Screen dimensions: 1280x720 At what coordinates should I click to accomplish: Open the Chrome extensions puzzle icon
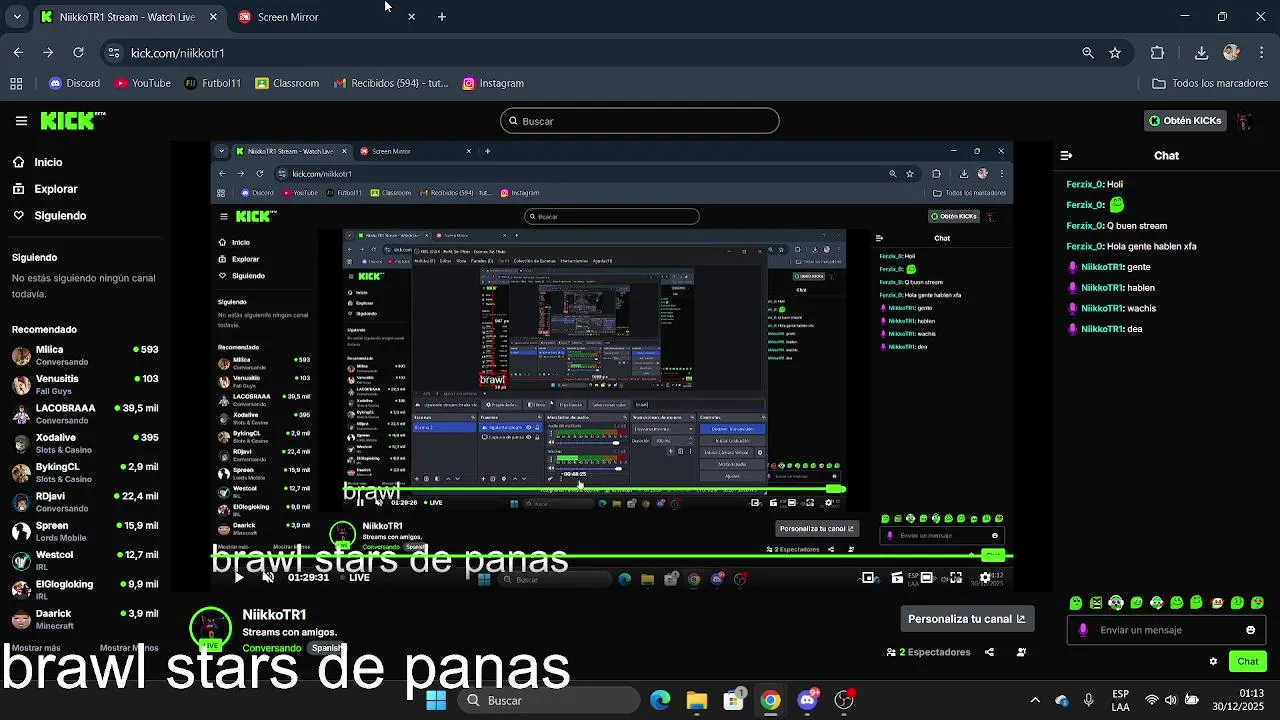(1158, 53)
